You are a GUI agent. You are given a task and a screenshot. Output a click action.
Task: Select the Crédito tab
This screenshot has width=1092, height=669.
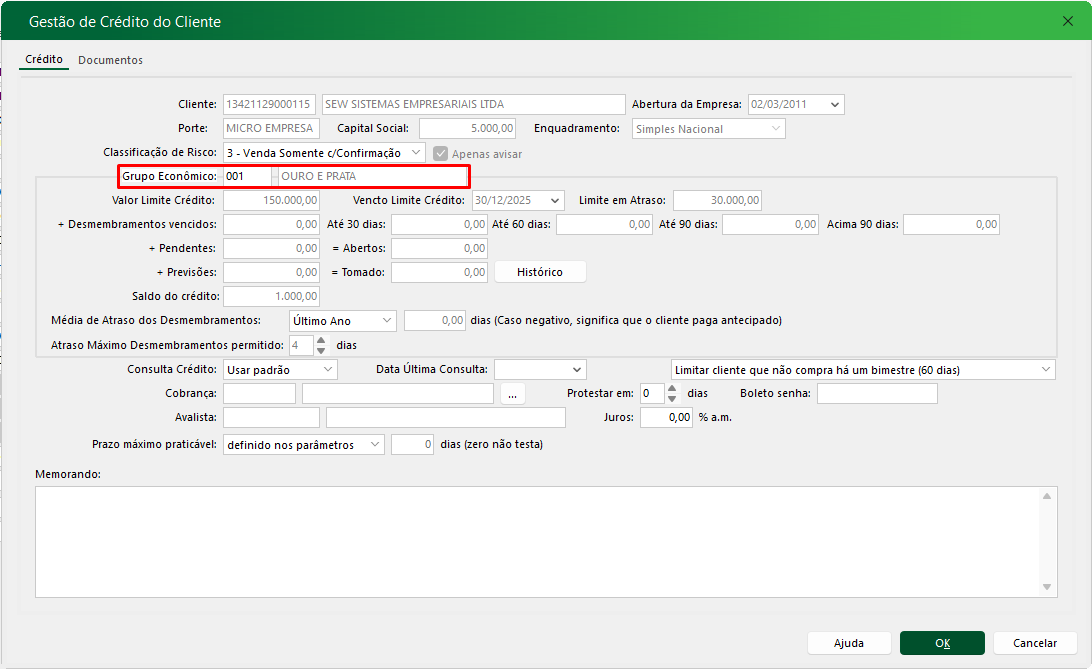44,59
